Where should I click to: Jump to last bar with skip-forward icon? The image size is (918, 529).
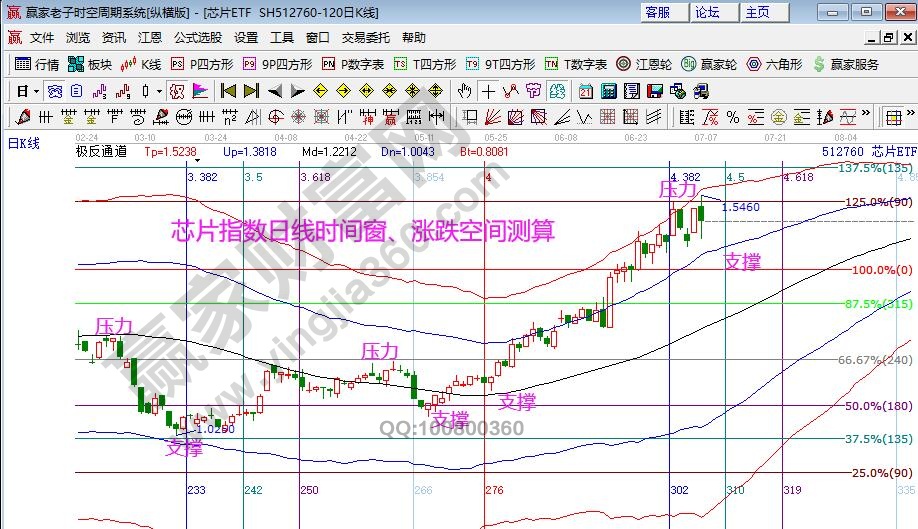point(252,91)
